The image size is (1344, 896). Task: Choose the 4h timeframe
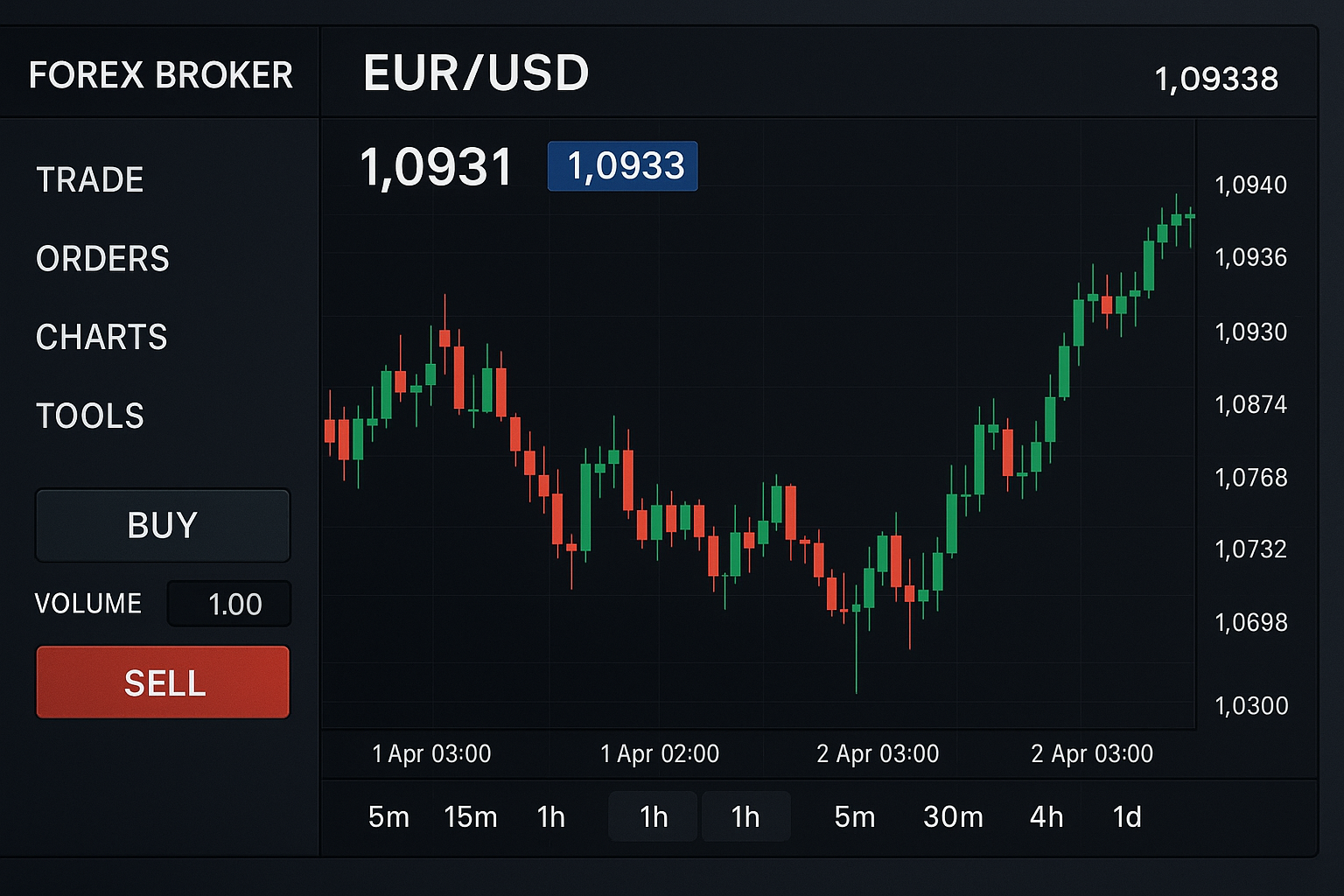(x=1046, y=817)
